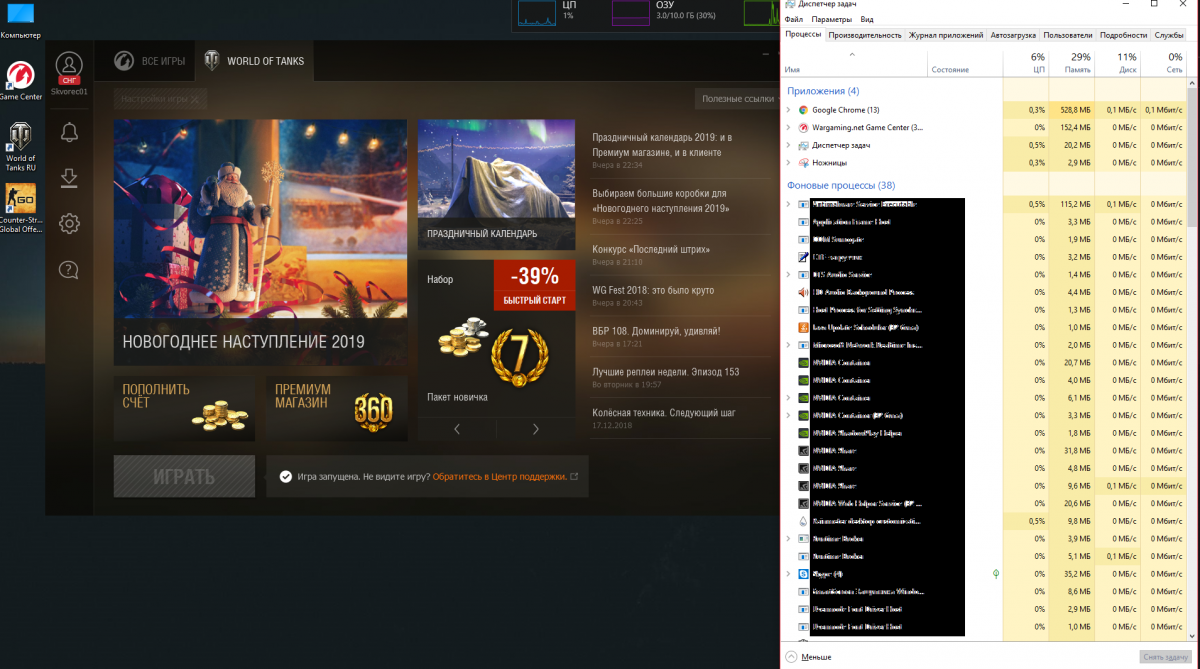Open the support question-mark chat icon
Screen dimensions: 1200x669
(x=69, y=269)
